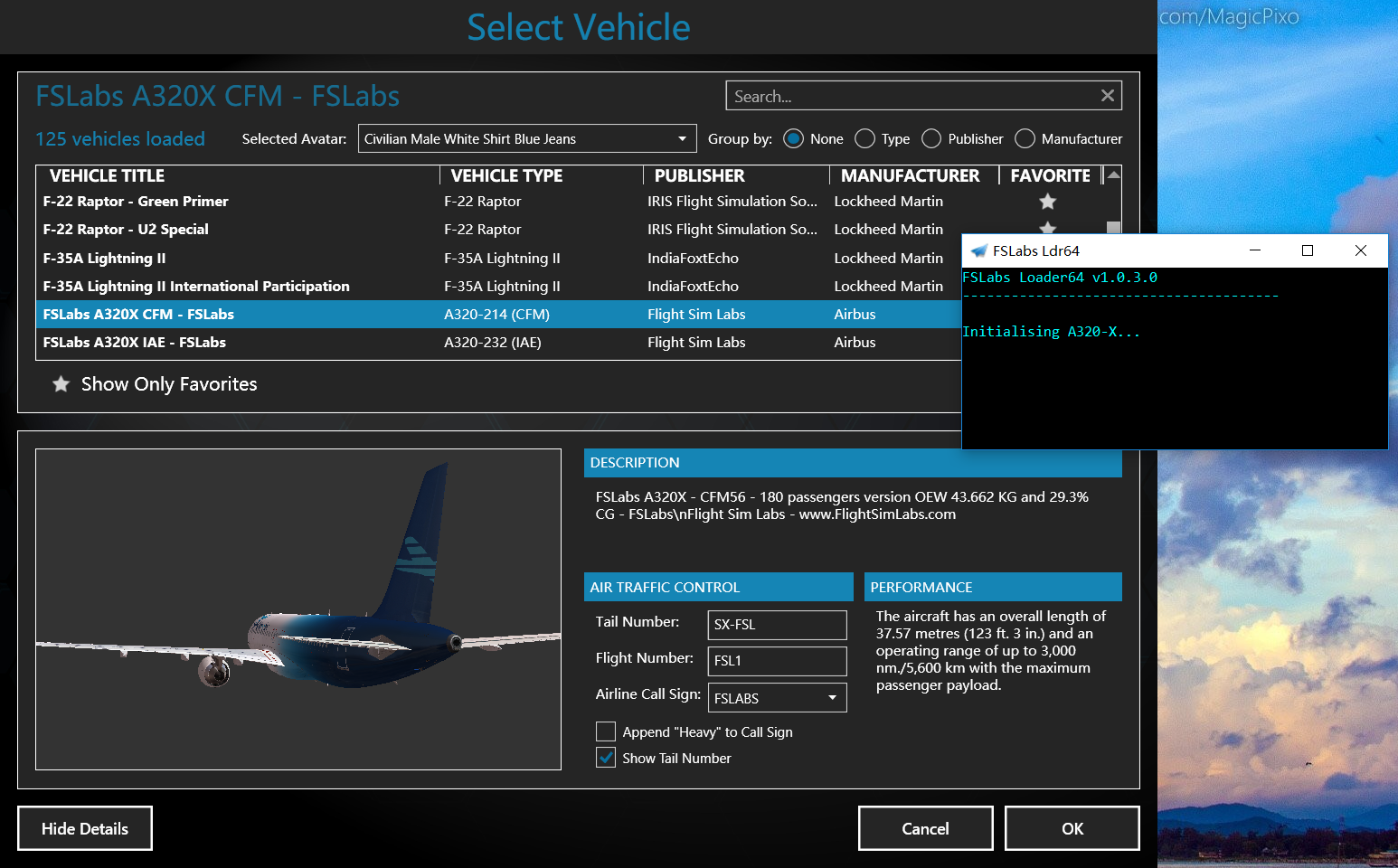Click the A320 aircraft preview thumbnail
This screenshot has height=868, width=1398.
[x=298, y=609]
